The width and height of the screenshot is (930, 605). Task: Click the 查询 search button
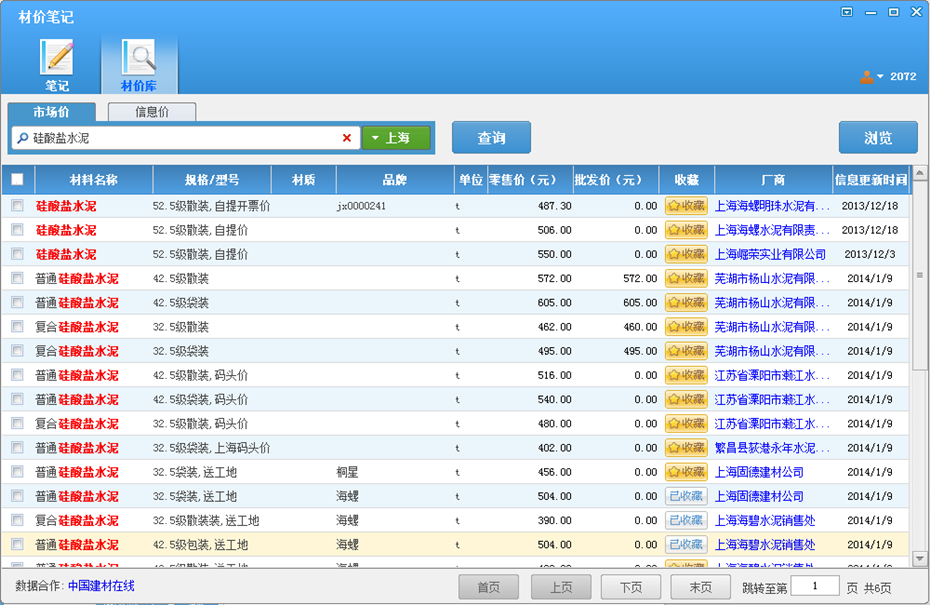coord(491,138)
